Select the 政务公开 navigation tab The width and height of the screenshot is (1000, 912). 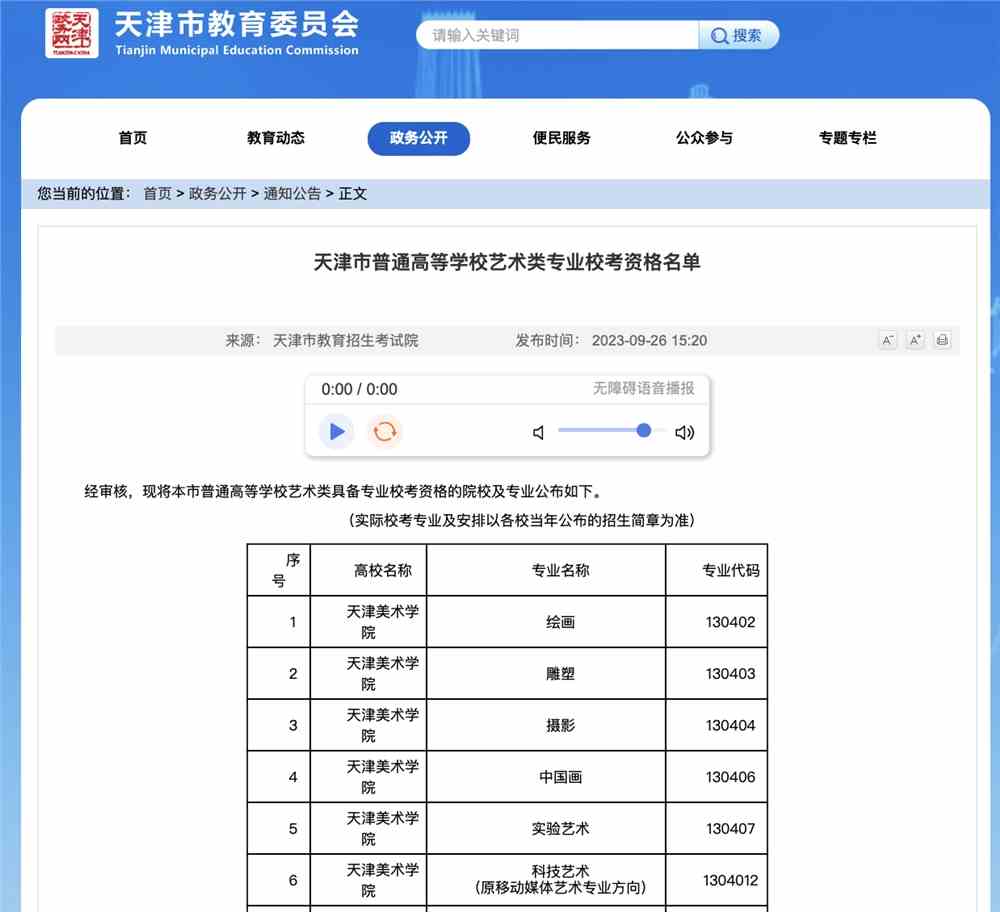pyautogui.click(x=418, y=138)
